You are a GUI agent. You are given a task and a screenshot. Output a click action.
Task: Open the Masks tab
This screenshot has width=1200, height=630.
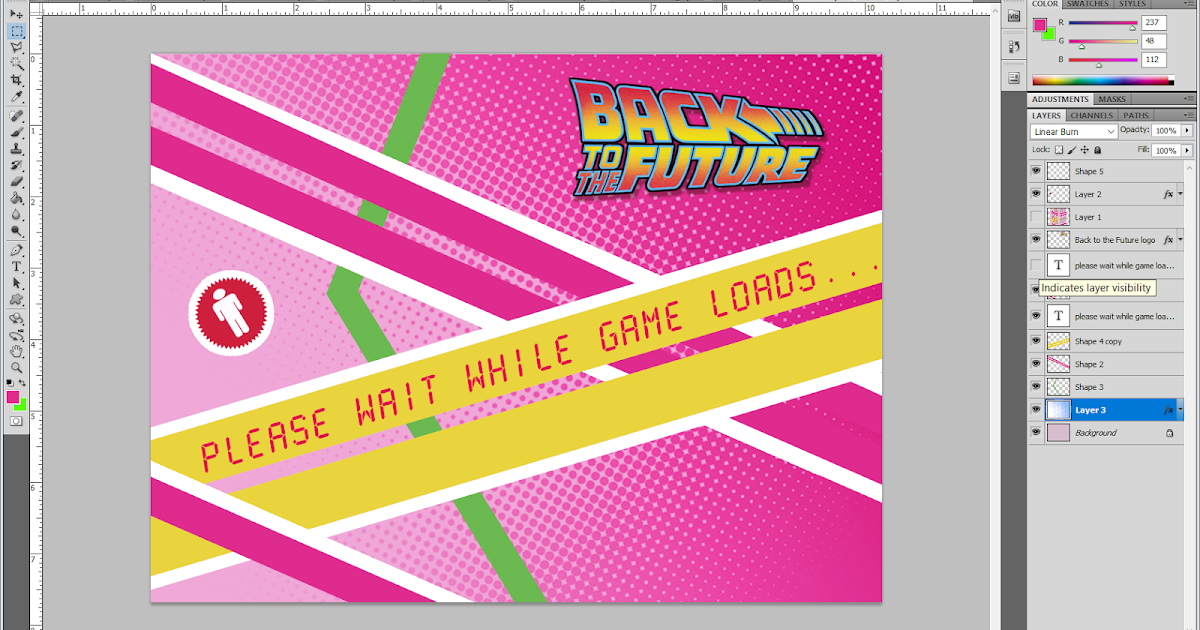point(1110,99)
